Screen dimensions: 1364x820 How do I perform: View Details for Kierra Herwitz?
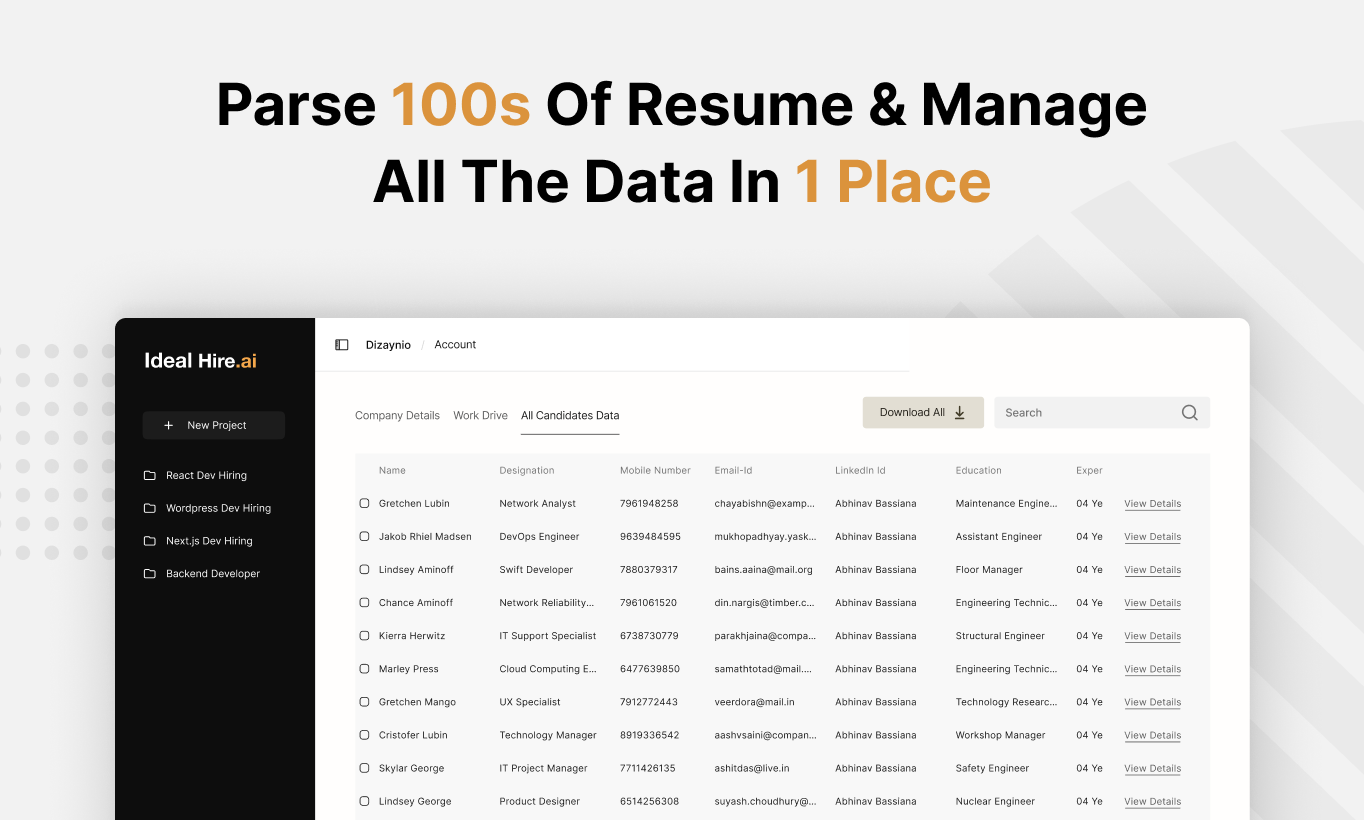(1152, 636)
